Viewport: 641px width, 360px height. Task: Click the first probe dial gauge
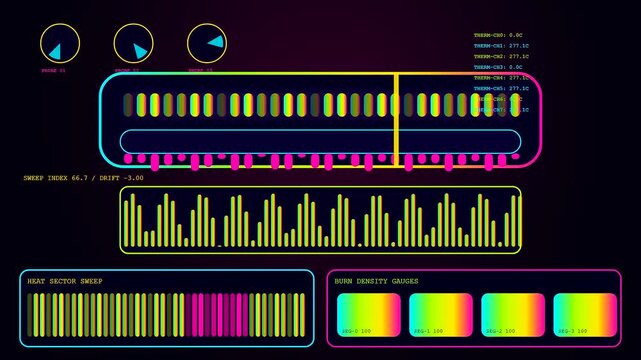(x=60, y=43)
